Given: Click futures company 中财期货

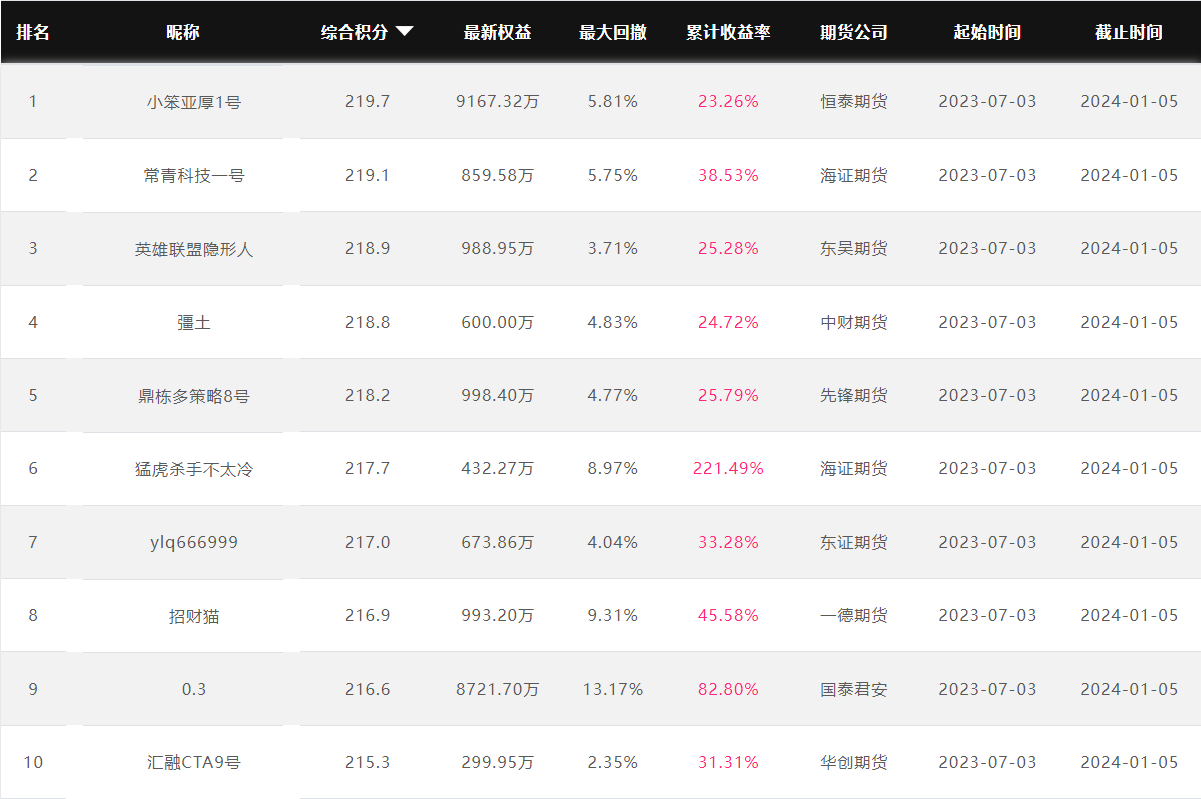Looking at the screenshot, I should pos(854,322).
